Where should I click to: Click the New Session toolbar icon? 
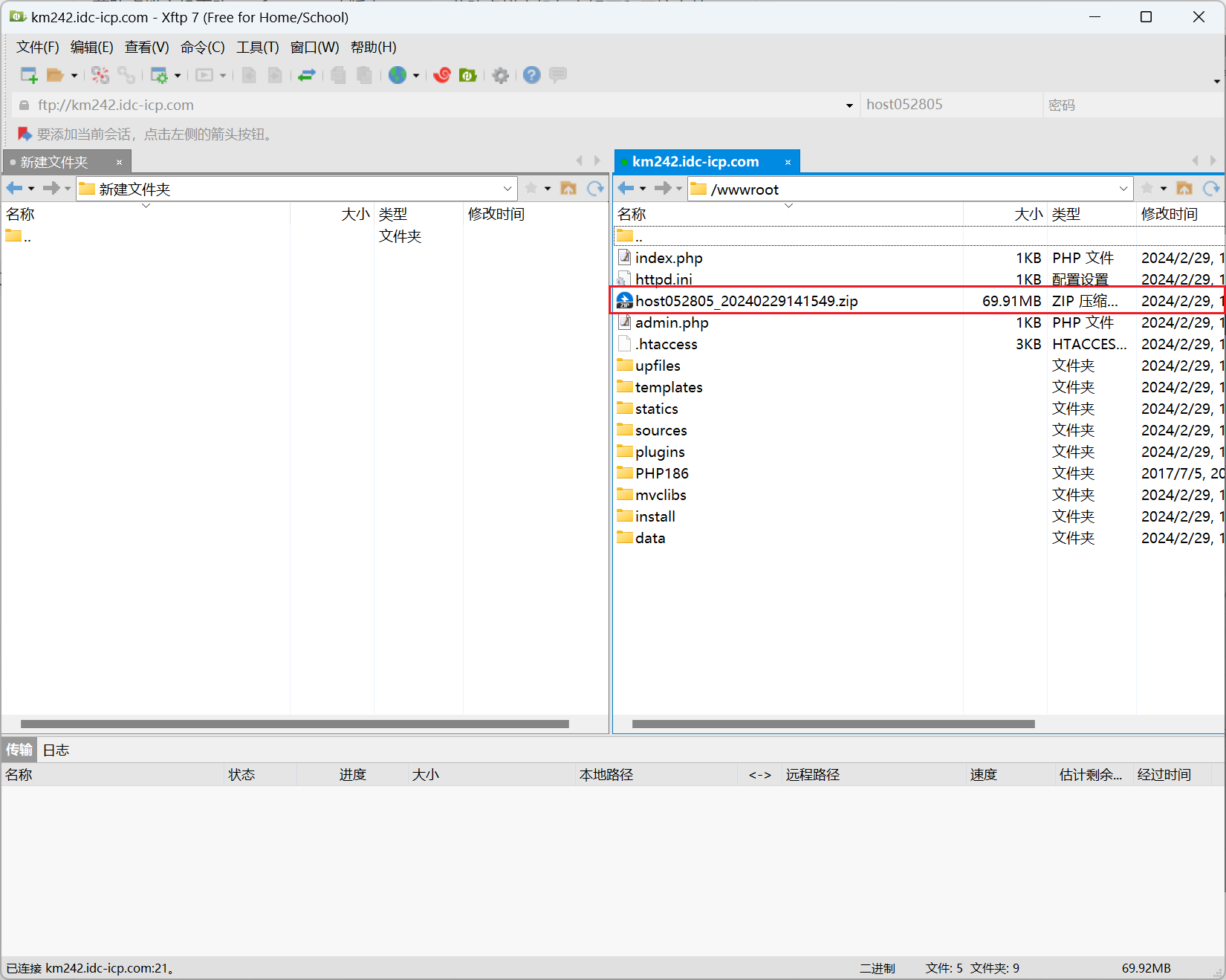[28, 75]
